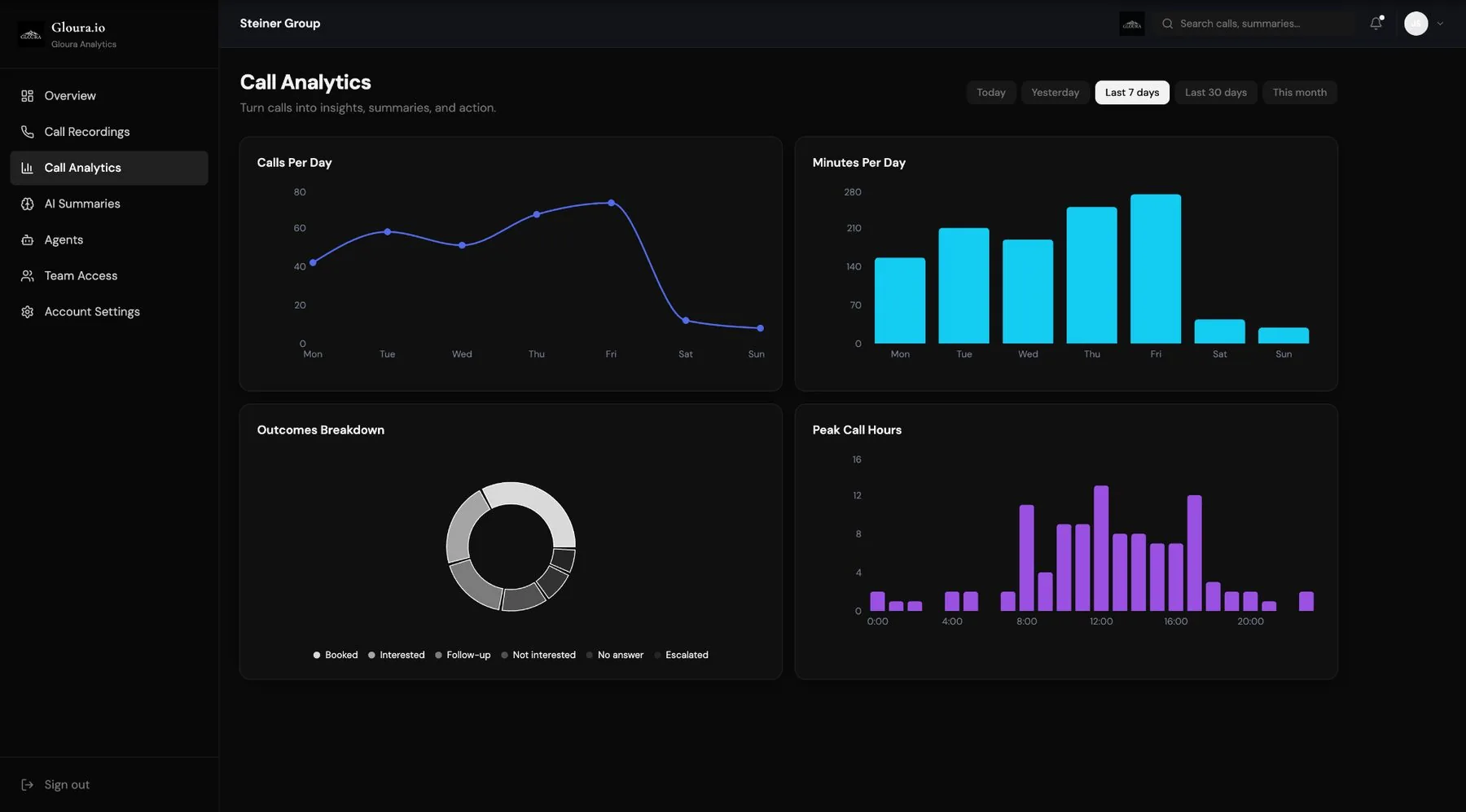Click the Sign out arrow icon

coord(27,785)
